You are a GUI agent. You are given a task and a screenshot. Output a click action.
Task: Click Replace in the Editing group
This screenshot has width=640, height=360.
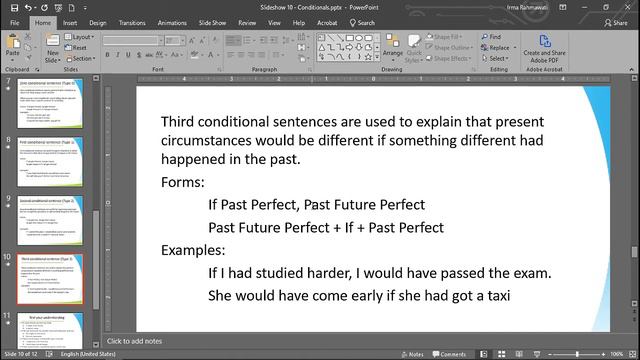pos(496,48)
